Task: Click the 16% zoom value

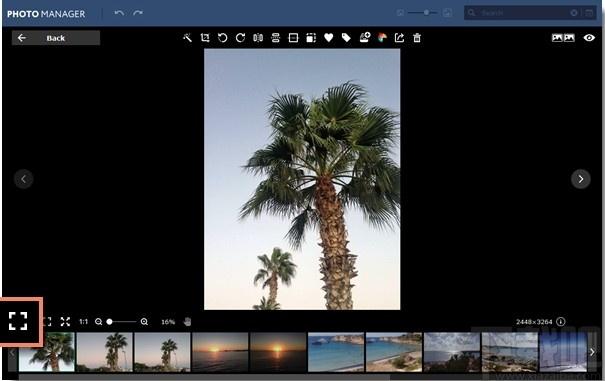Action: [x=168, y=322]
